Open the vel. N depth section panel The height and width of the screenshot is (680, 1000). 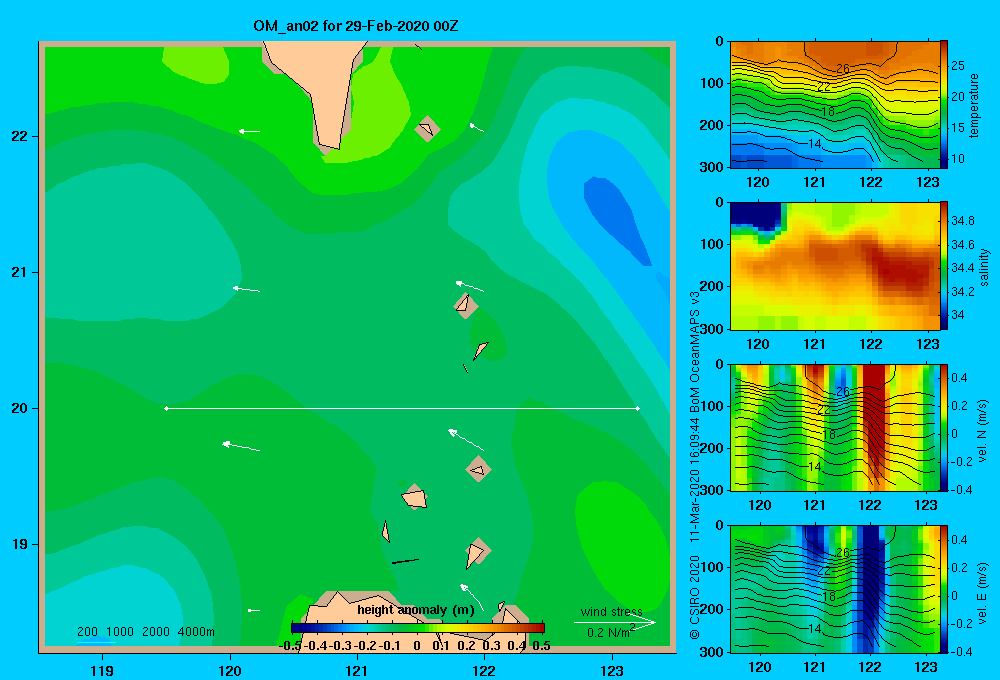click(x=835, y=427)
